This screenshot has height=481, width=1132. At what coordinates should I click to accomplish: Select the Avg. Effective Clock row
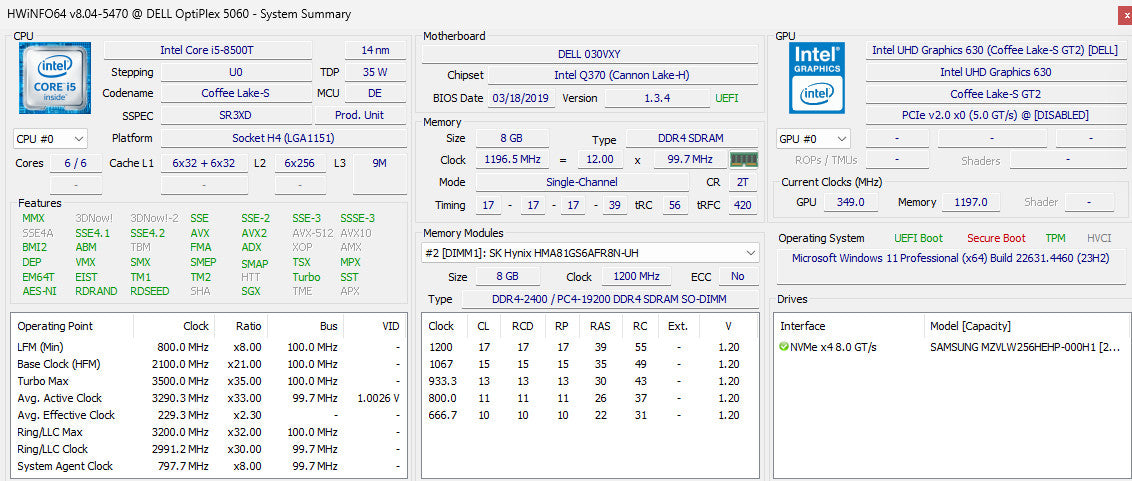(209, 415)
